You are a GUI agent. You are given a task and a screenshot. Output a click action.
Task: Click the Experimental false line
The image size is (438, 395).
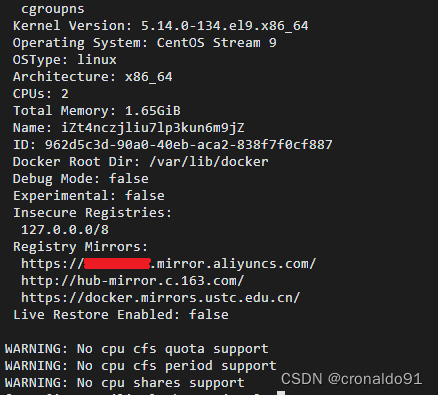(89, 196)
